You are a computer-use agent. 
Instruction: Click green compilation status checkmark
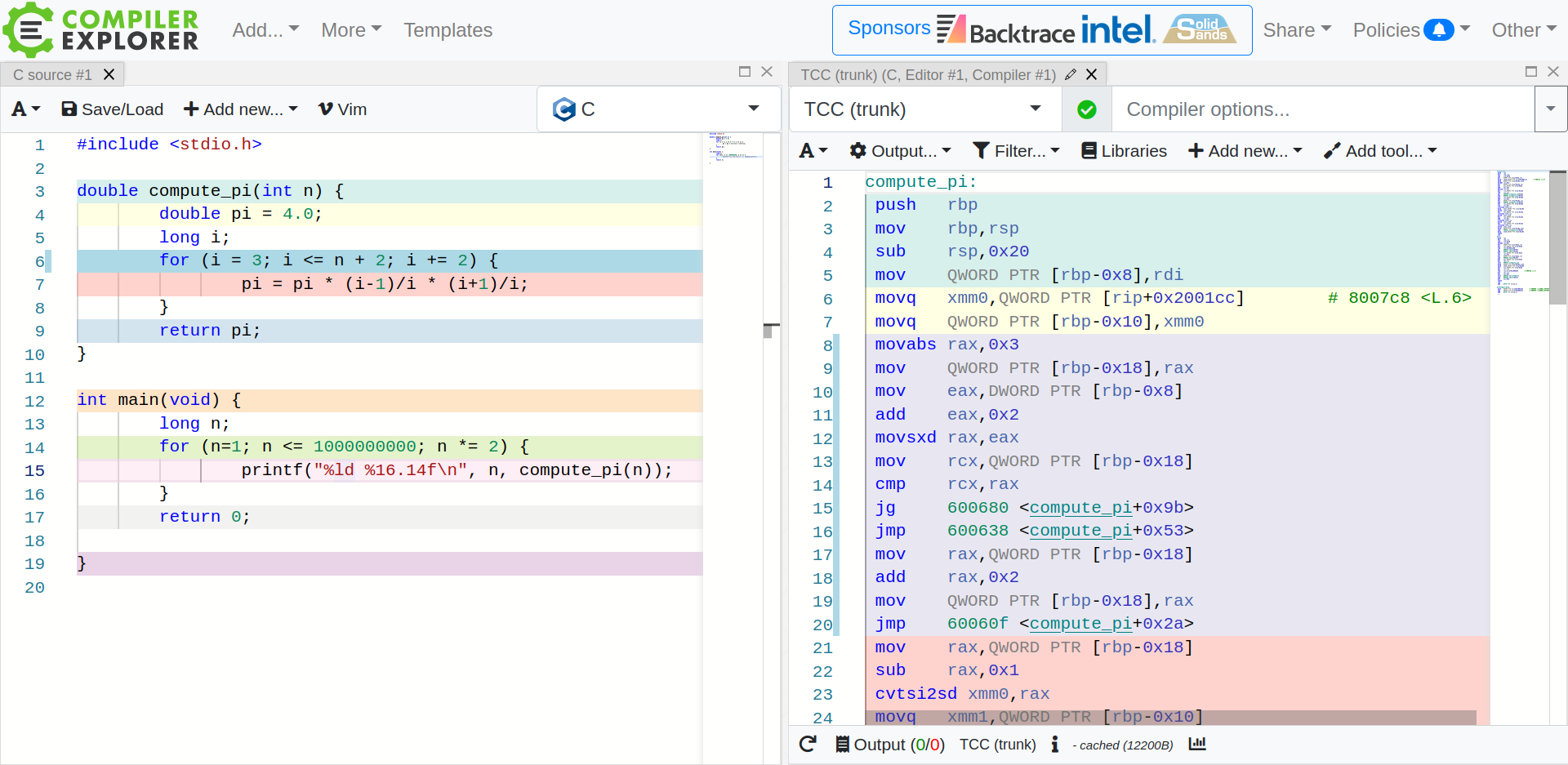(x=1087, y=109)
